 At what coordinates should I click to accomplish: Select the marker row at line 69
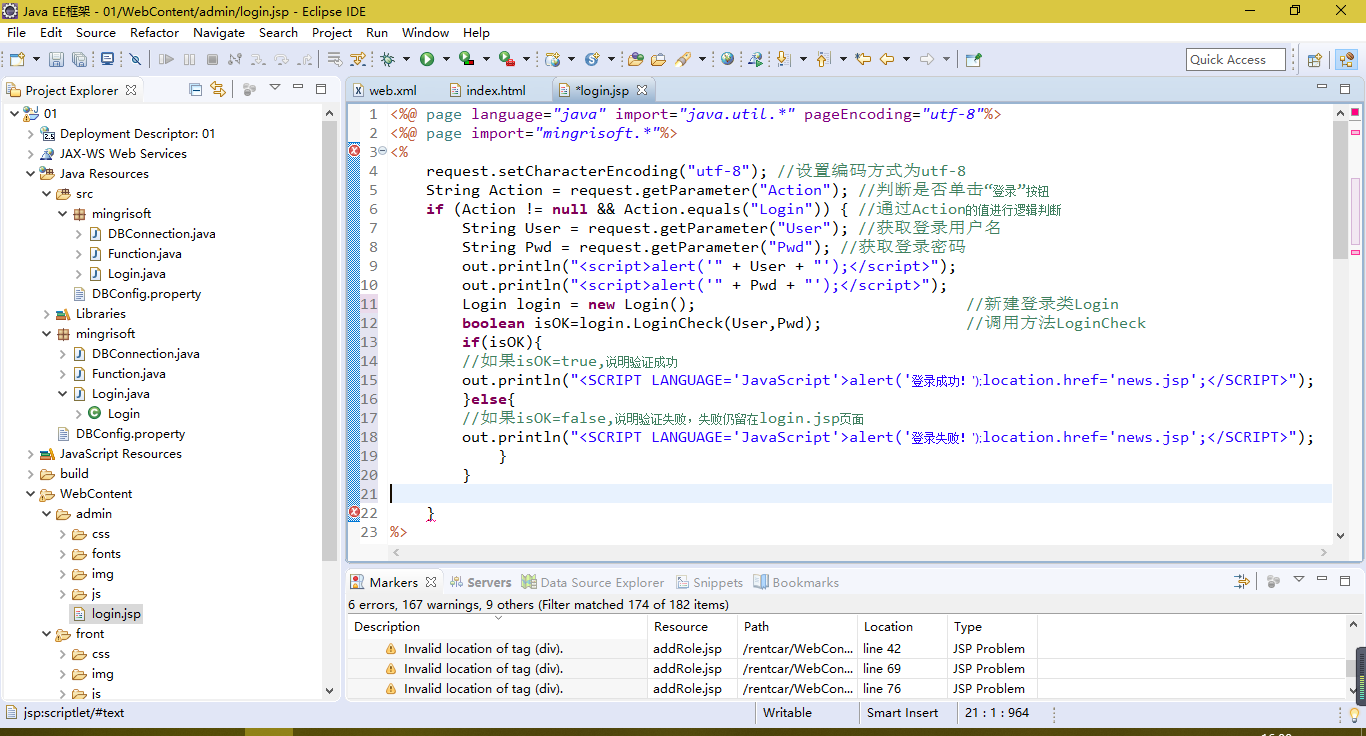pos(690,668)
